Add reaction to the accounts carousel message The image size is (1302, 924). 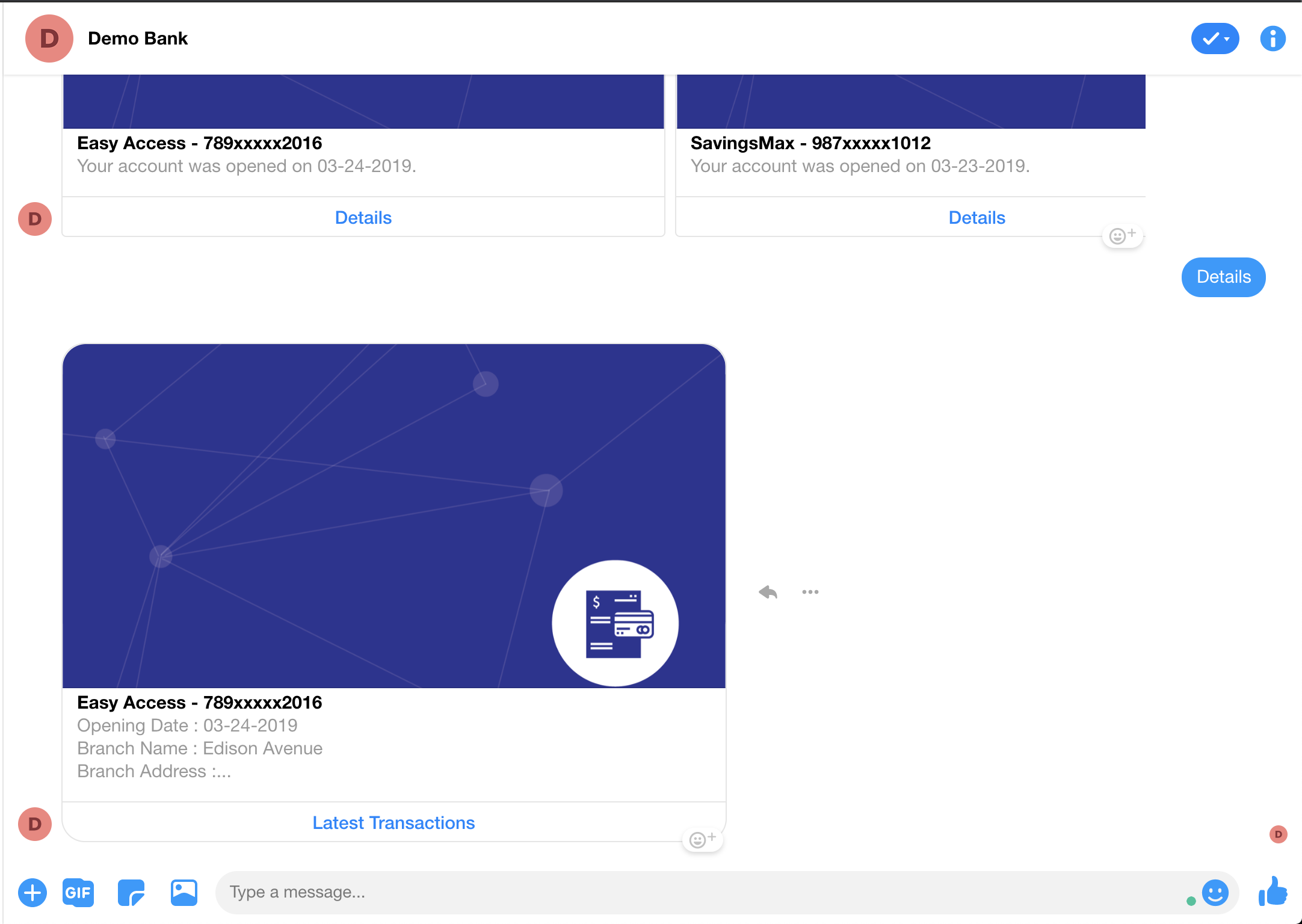pos(1122,236)
